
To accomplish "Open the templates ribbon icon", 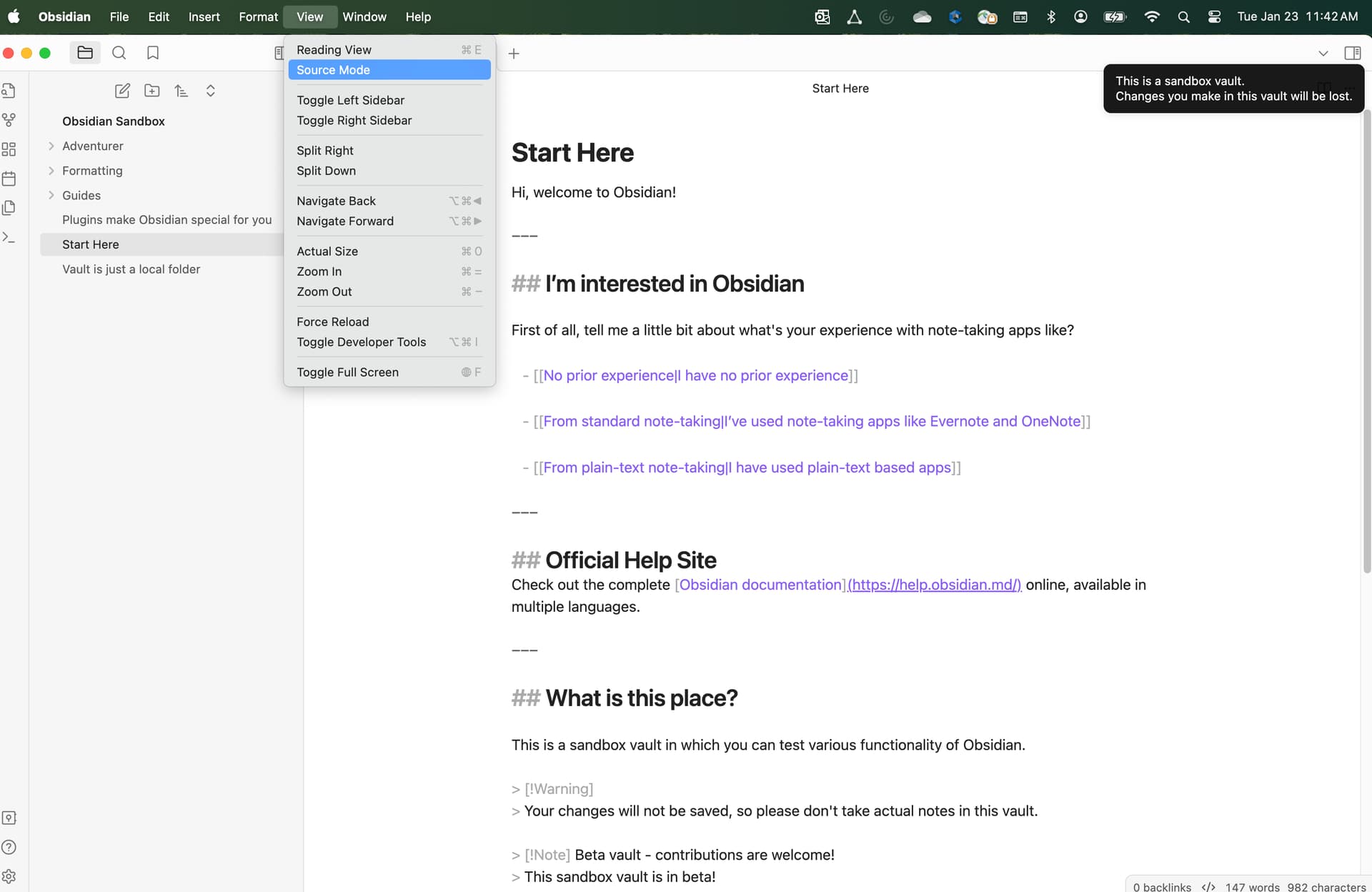I will point(9,208).
